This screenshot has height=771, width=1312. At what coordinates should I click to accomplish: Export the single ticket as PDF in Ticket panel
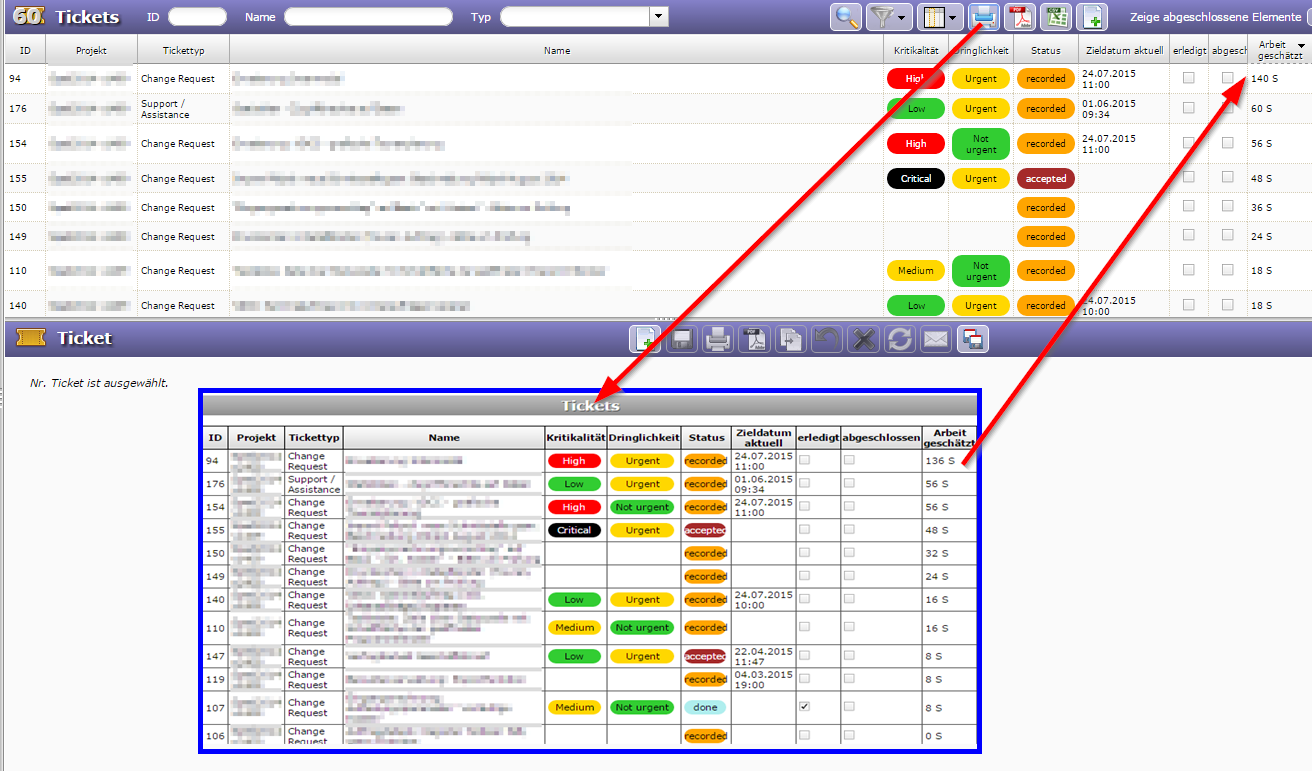(754, 339)
